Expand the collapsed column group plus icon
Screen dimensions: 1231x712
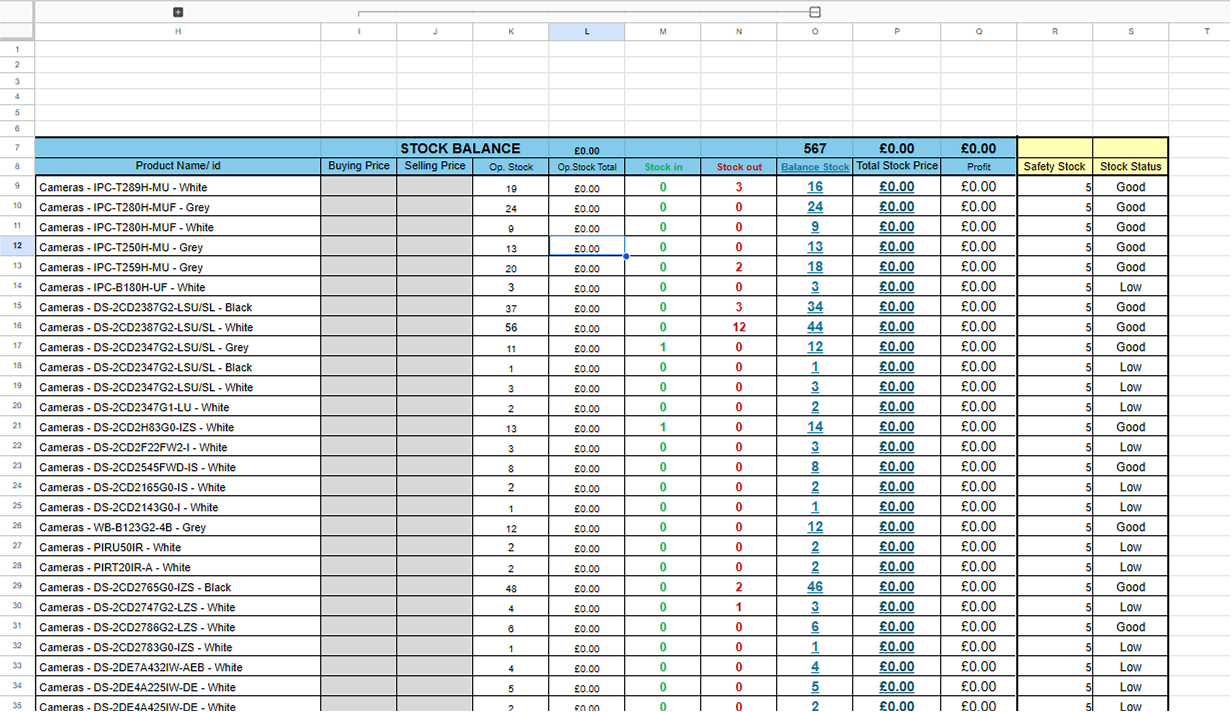(x=178, y=12)
